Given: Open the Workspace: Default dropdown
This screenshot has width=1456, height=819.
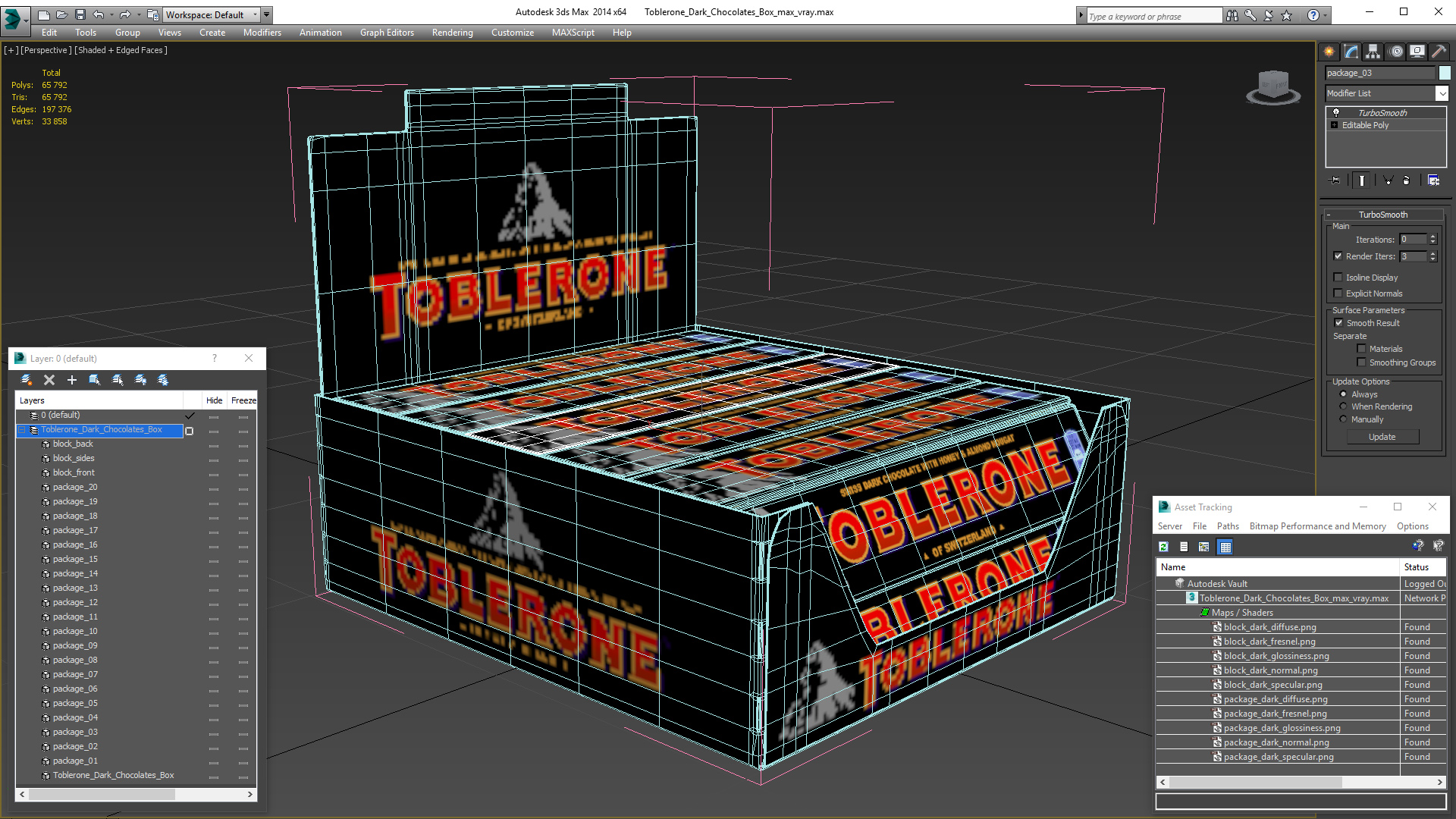Looking at the screenshot, I should (x=212, y=14).
